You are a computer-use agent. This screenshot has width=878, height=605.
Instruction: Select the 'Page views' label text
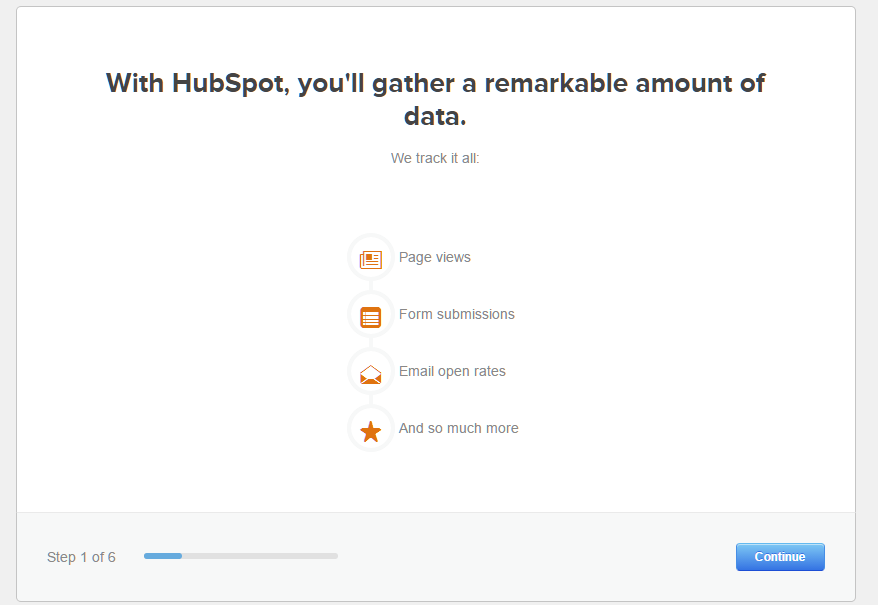[x=435, y=257]
